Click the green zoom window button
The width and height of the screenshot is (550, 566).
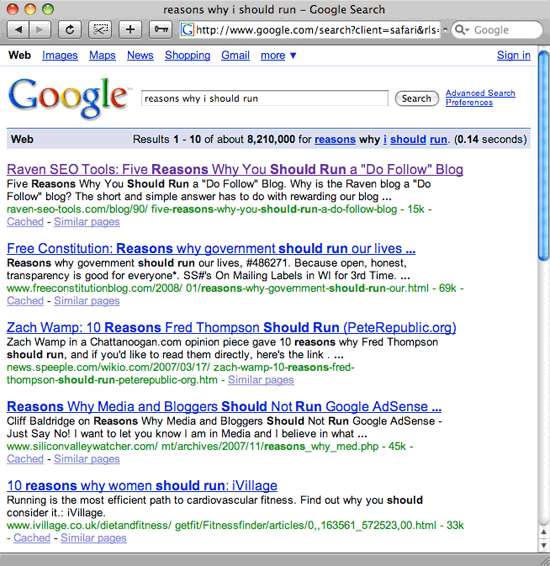pyautogui.click(x=48, y=9)
